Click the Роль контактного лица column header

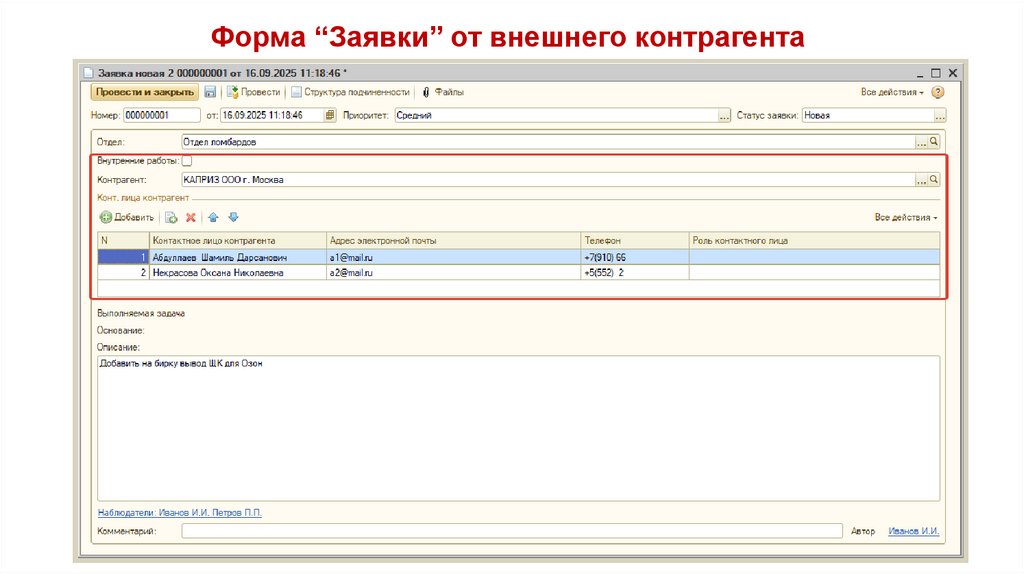(x=814, y=240)
